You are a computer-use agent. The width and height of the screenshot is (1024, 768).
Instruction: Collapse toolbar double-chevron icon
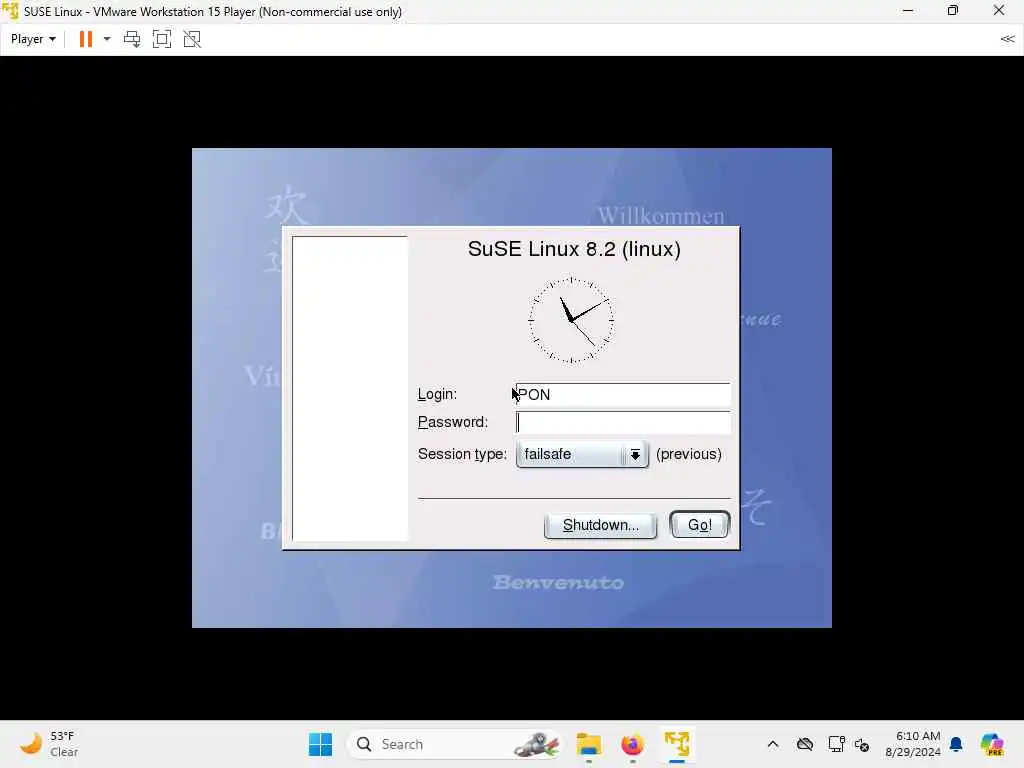[x=1008, y=39]
